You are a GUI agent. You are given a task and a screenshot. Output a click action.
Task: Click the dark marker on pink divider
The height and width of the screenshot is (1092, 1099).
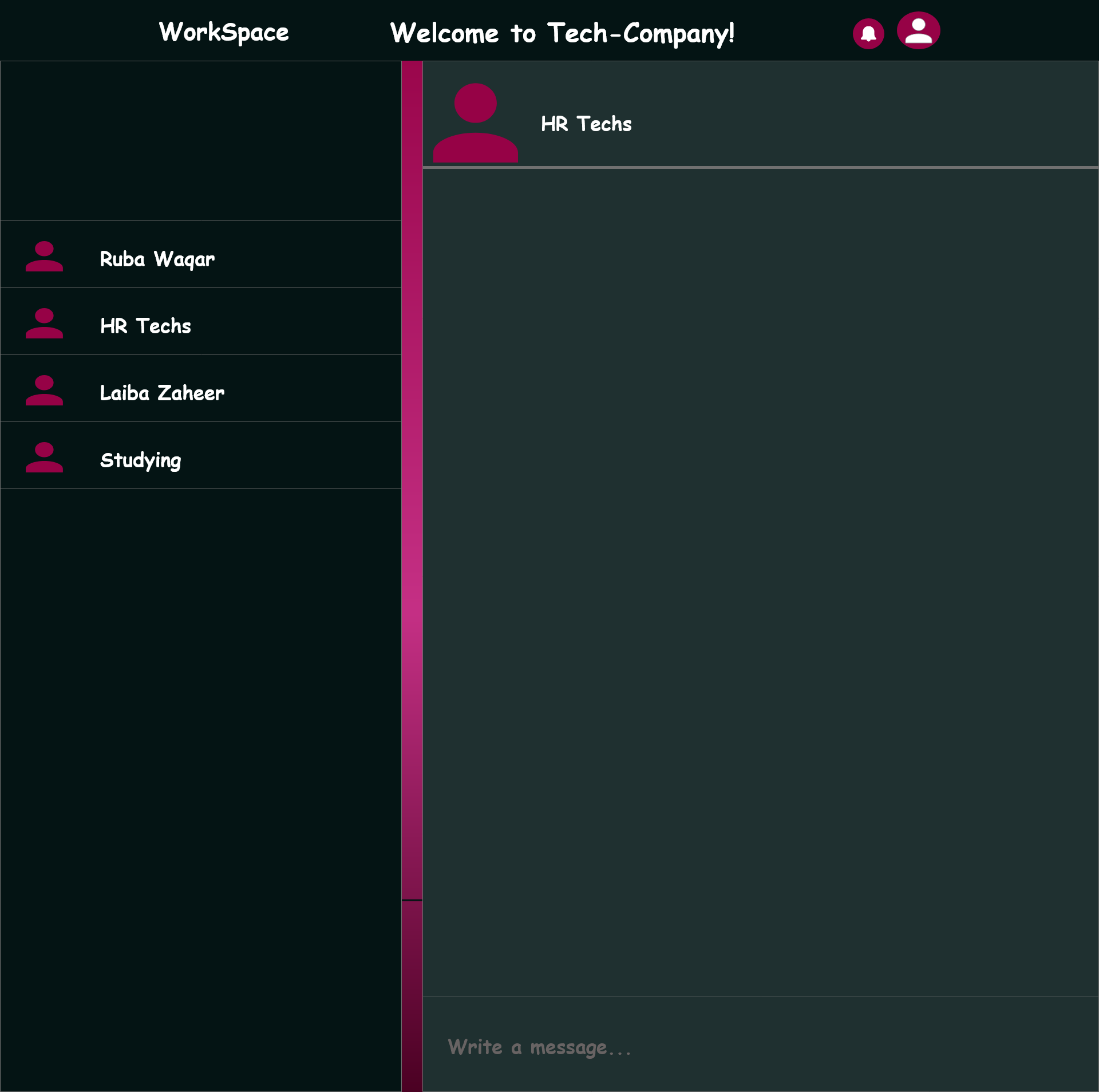point(412,900)
